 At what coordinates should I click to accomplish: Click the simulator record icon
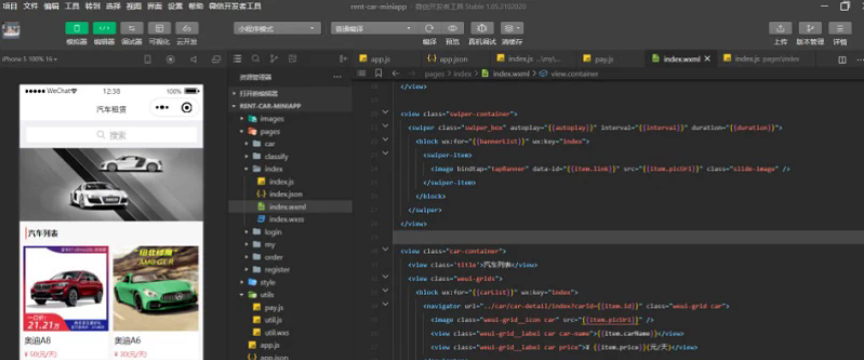point(170,59)
